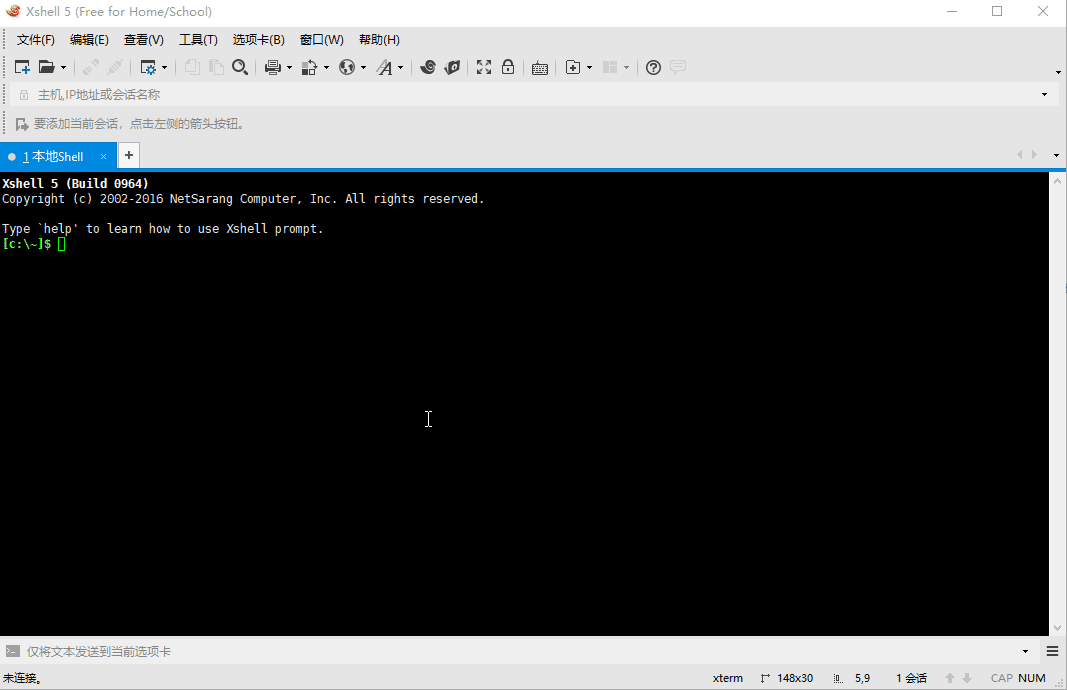Expand the toolbar overflow arrow

(1058, 72)
